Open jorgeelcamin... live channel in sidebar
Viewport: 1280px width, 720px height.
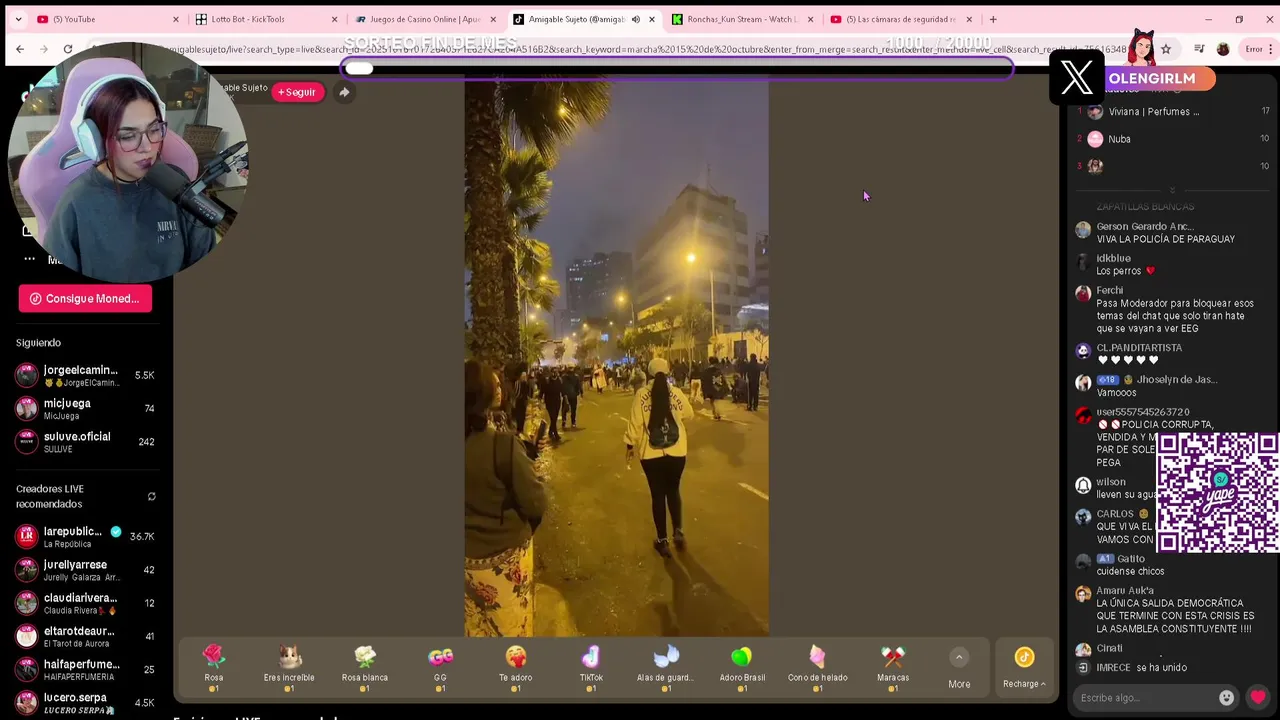point(85,375)
